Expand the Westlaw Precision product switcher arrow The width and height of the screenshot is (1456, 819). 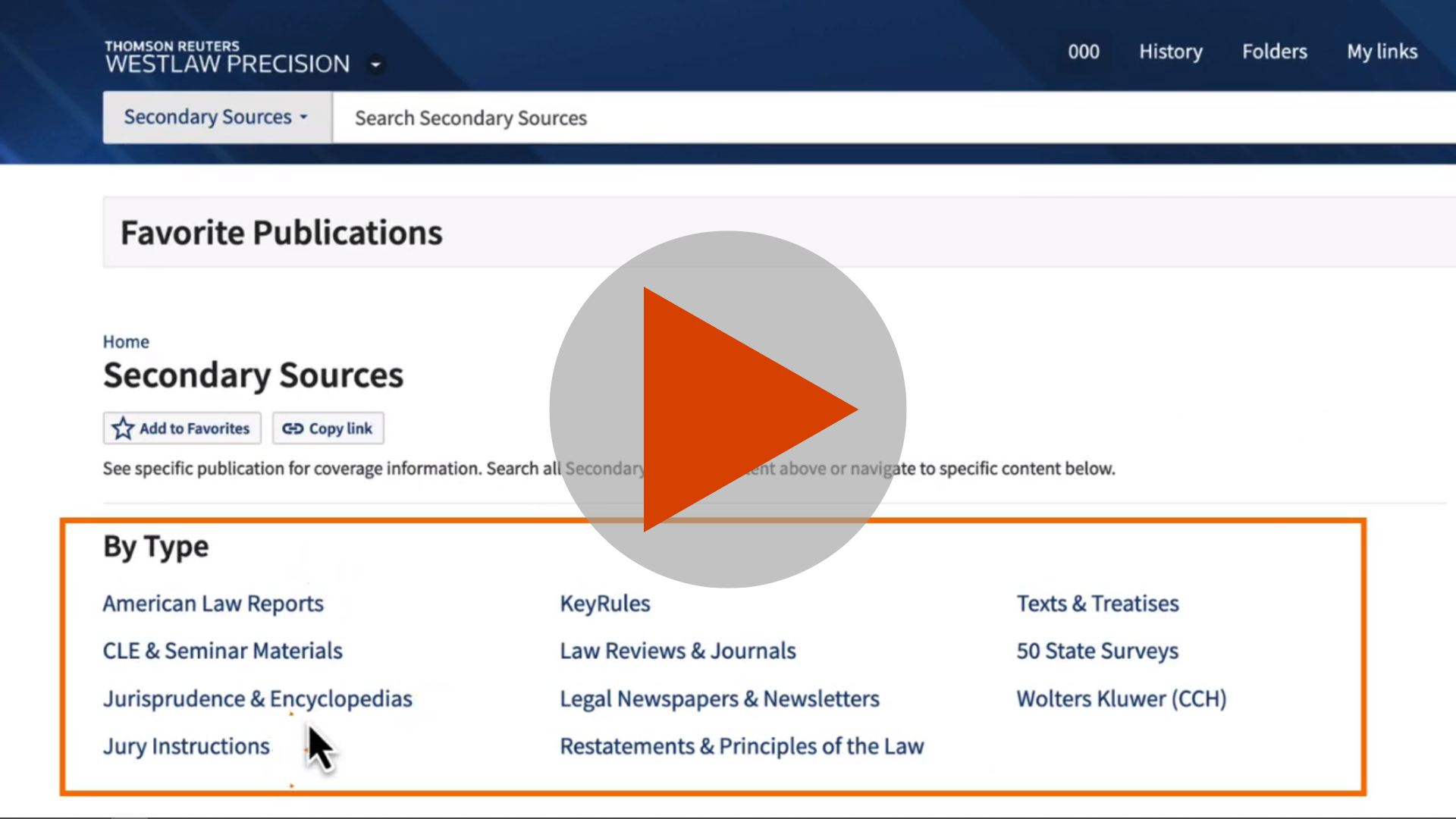click(375, 64)
